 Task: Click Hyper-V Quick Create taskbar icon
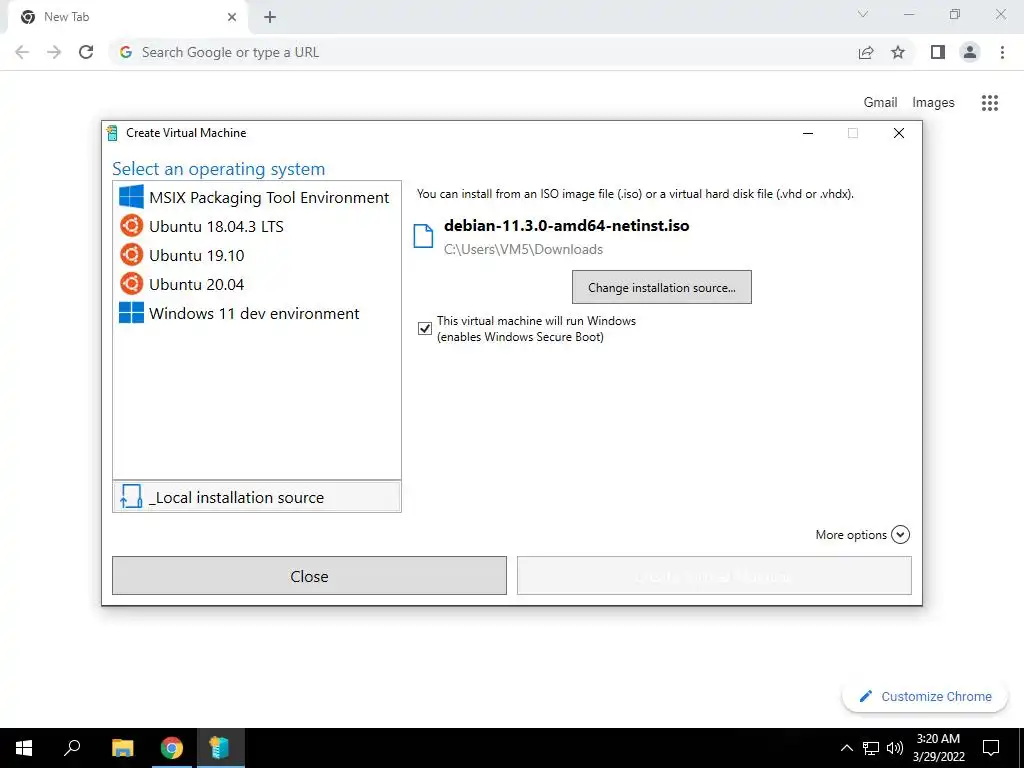coord(221,748)
